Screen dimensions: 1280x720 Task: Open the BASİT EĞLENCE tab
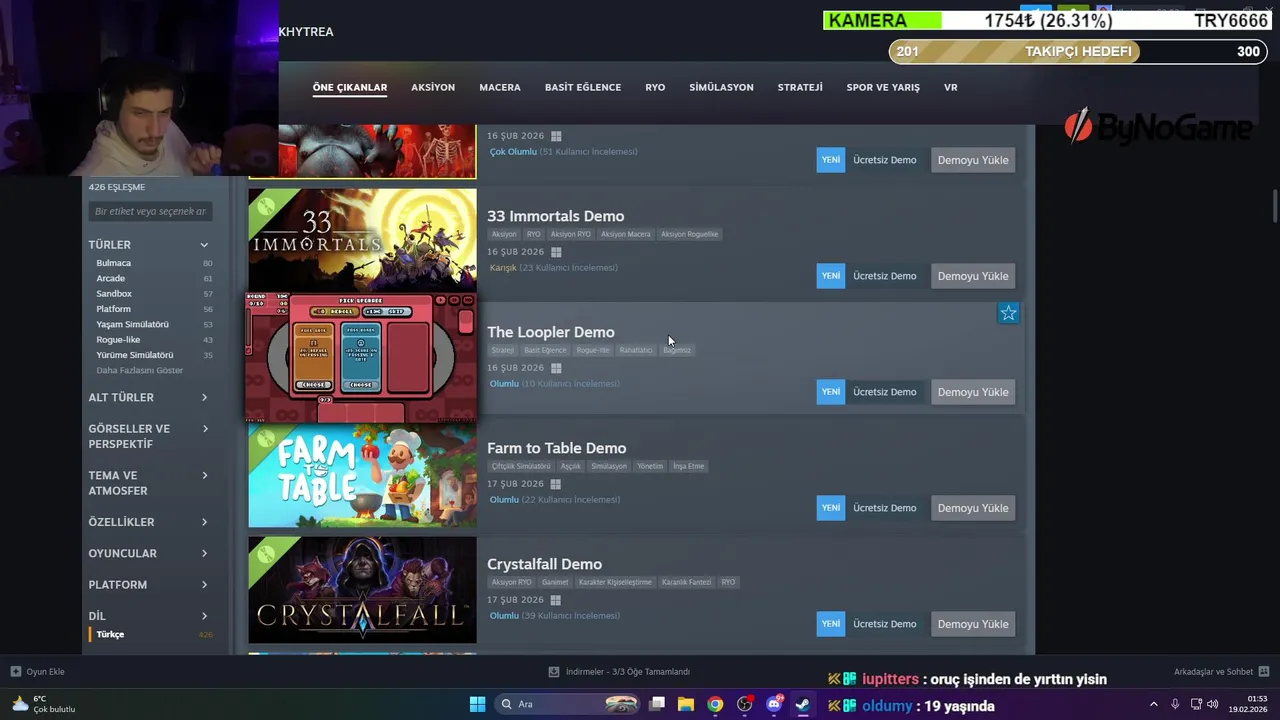tap(583, 87)
